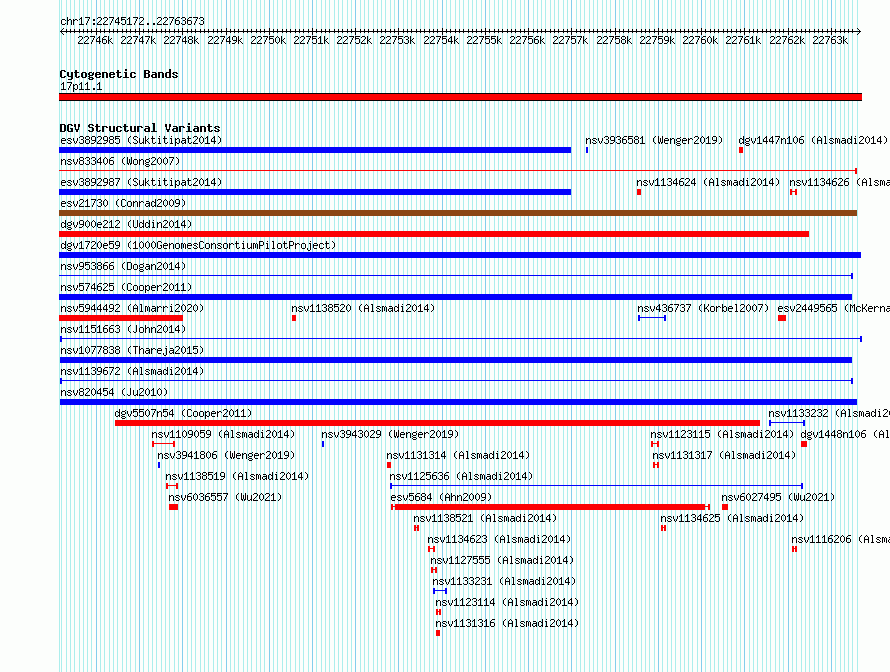Select the nsv1109059 (Alsmadi2014) label
The height and width of the screenshot is (672, 890).
(x=223, y=434)
